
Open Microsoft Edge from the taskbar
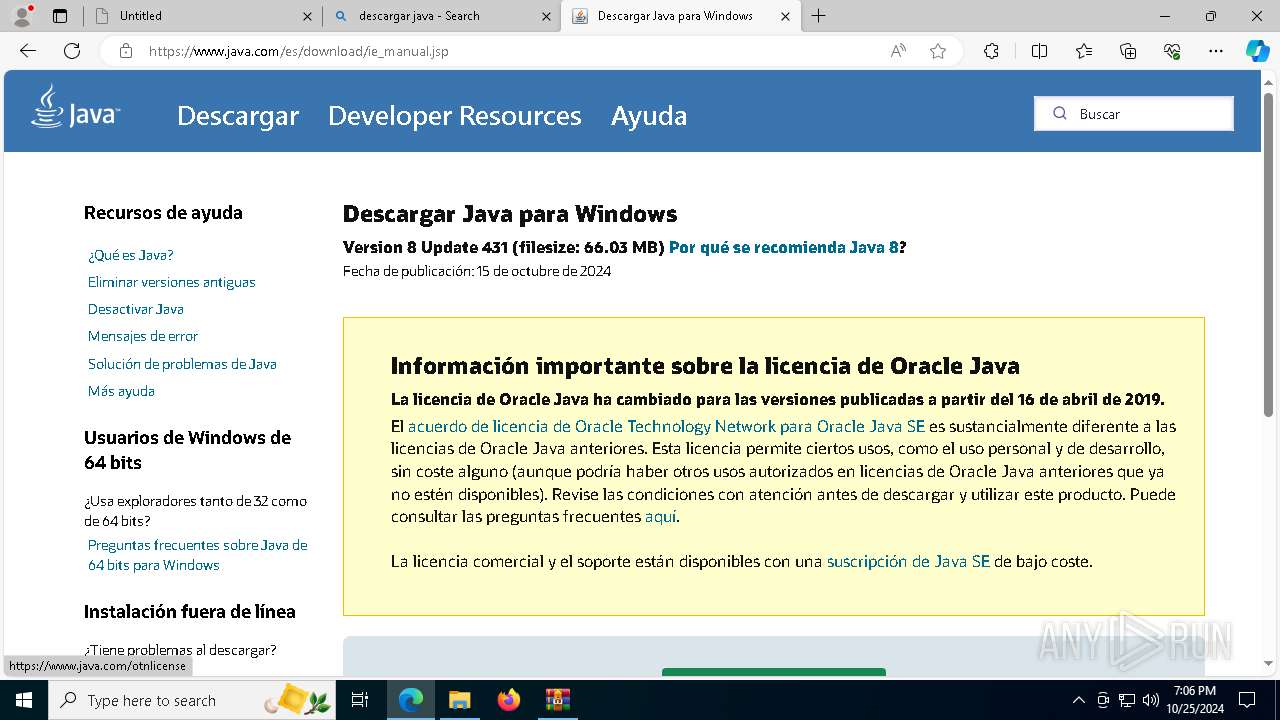411,700
